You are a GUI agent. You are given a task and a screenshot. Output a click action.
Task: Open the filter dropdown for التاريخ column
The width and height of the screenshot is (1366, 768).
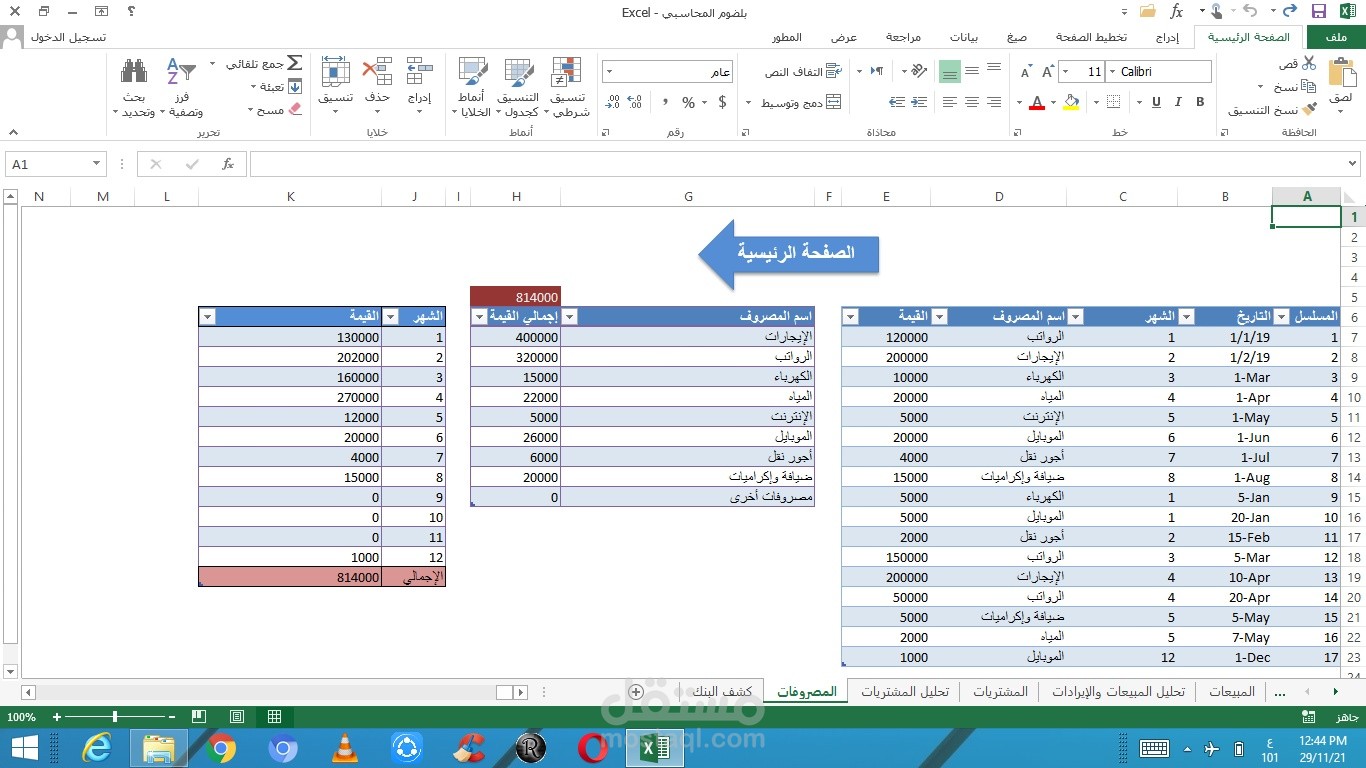coord(1186,317)
